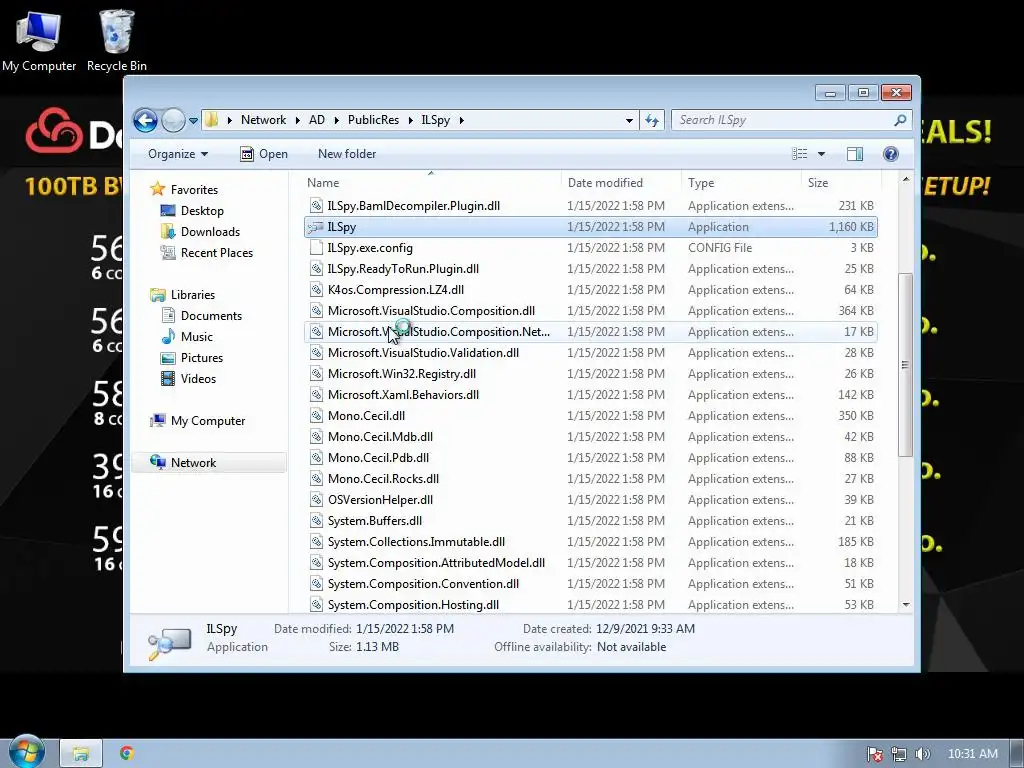Open Documents library in navigation pane

[x=211, y=316]
